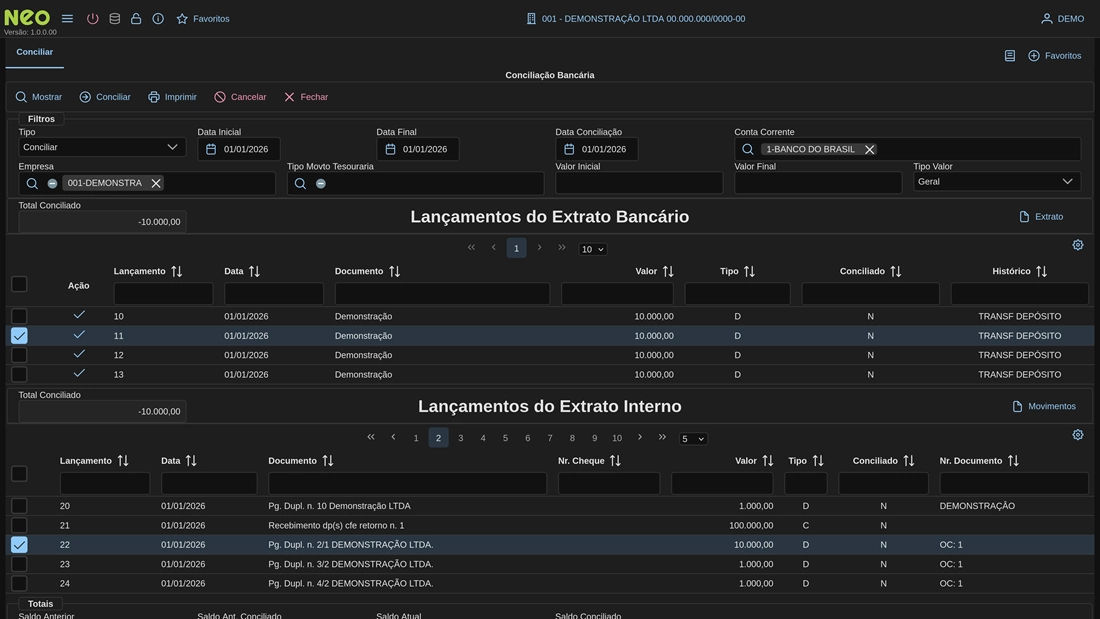Toggle select-all checkbox in bank statement table
This screenshot has height=619, width=1100.
(x=19, y=284)
